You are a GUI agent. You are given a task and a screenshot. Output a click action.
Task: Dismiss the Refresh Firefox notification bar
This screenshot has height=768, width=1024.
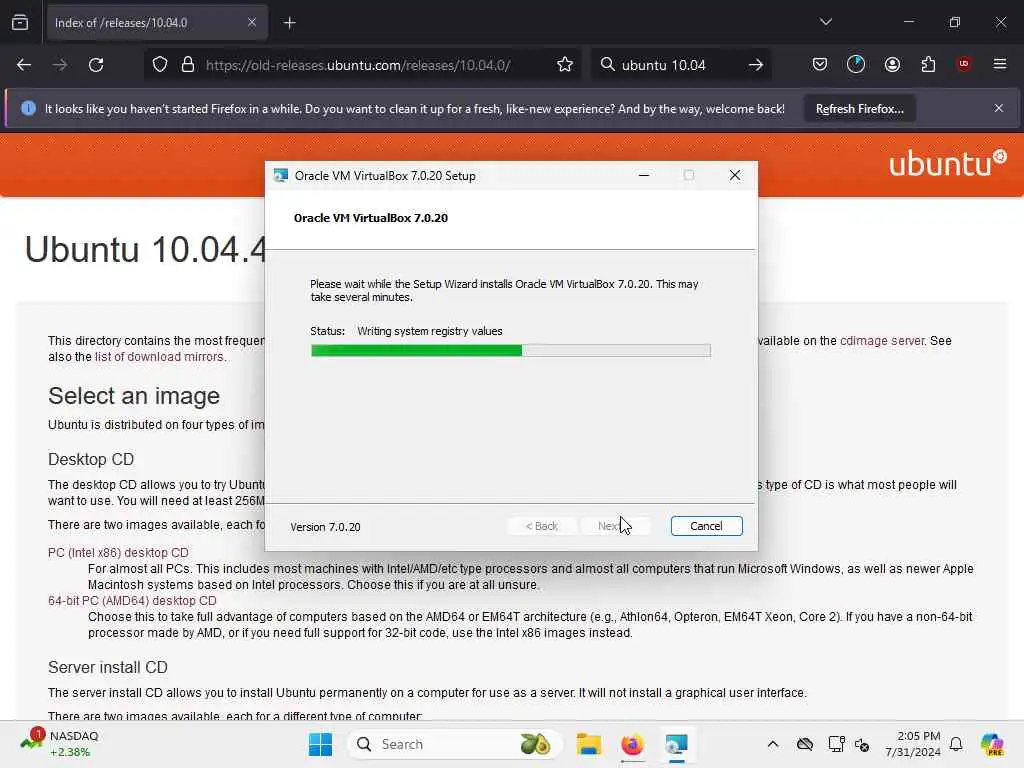point(999,108)
